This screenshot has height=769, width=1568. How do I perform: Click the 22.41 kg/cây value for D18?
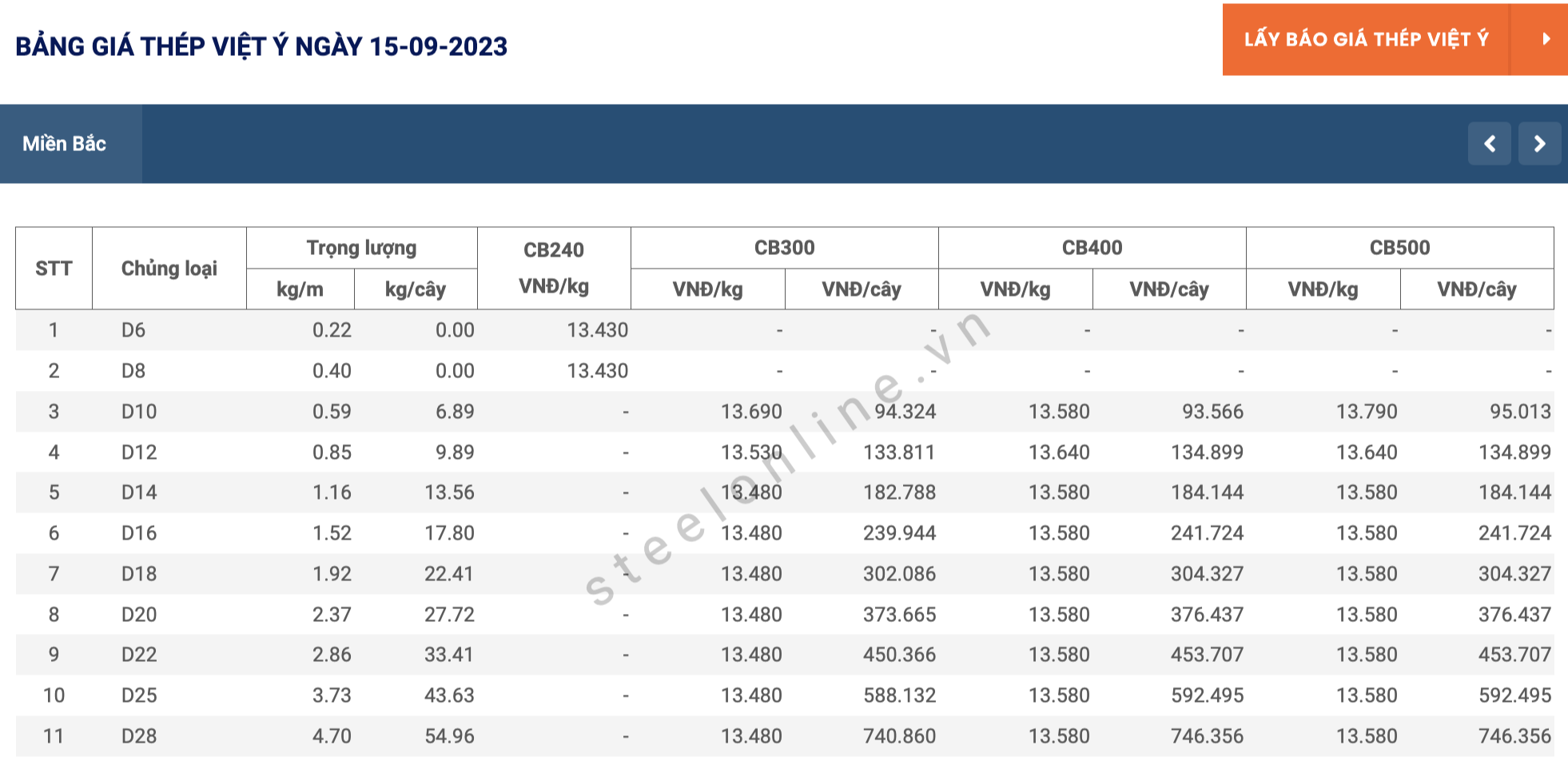tap(450, 574)
